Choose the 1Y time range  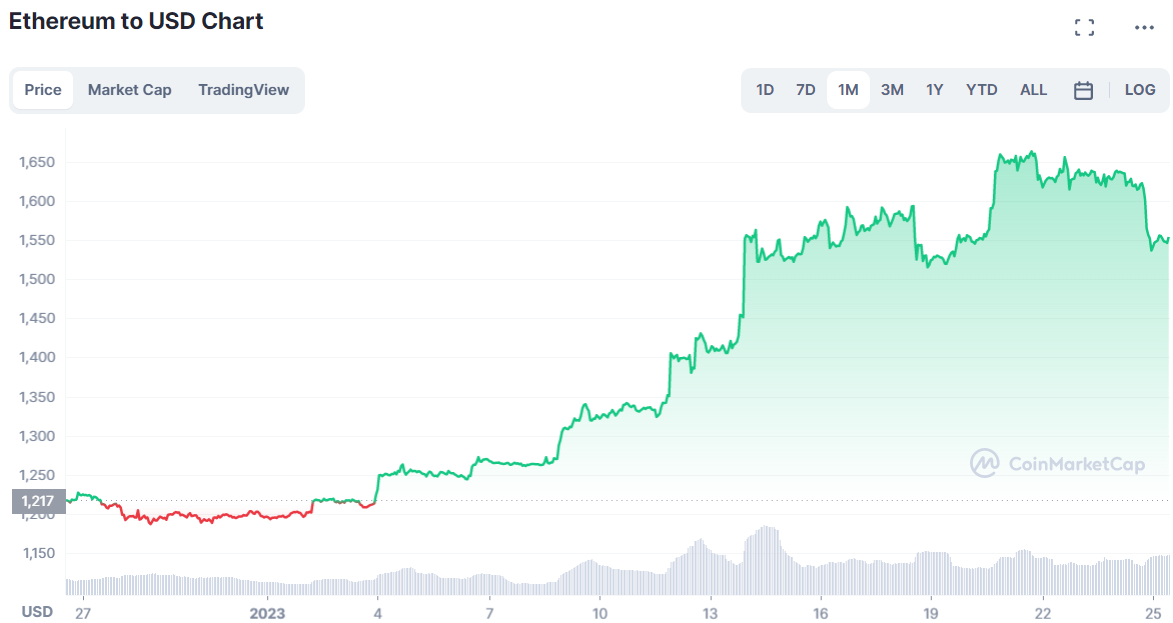point(935,90)
